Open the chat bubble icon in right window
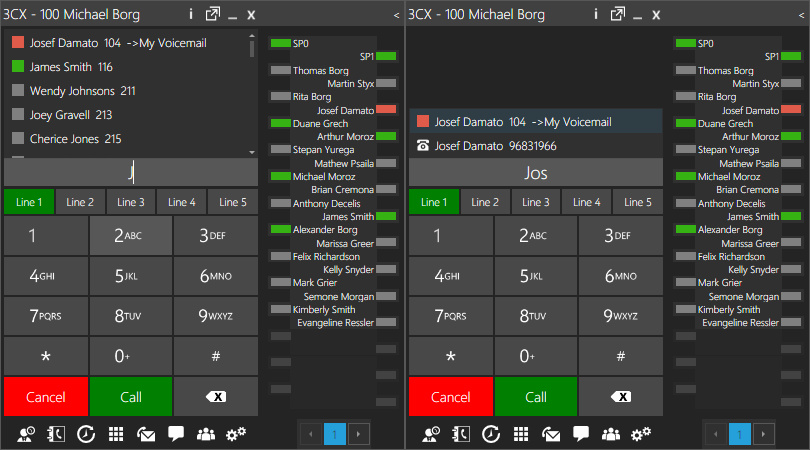The image size is (810, 450). click(x=581, y=434)
